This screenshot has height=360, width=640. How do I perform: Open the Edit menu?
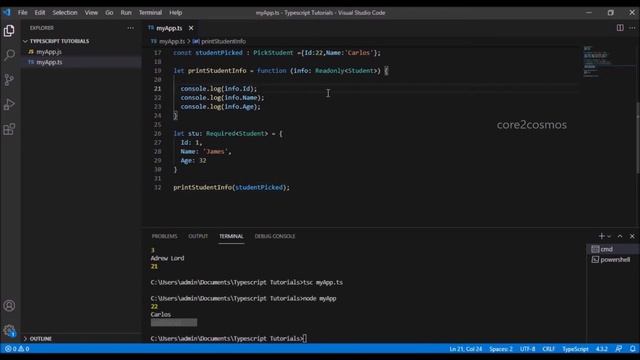click(x=40, y=13)
